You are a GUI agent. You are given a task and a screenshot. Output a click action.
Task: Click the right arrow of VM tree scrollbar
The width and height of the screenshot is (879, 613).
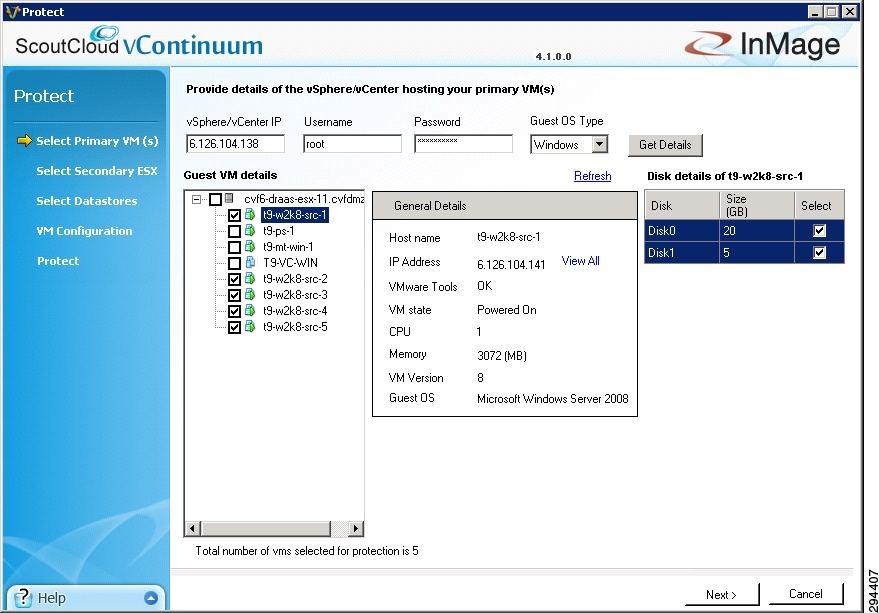[x=355, y=528]
